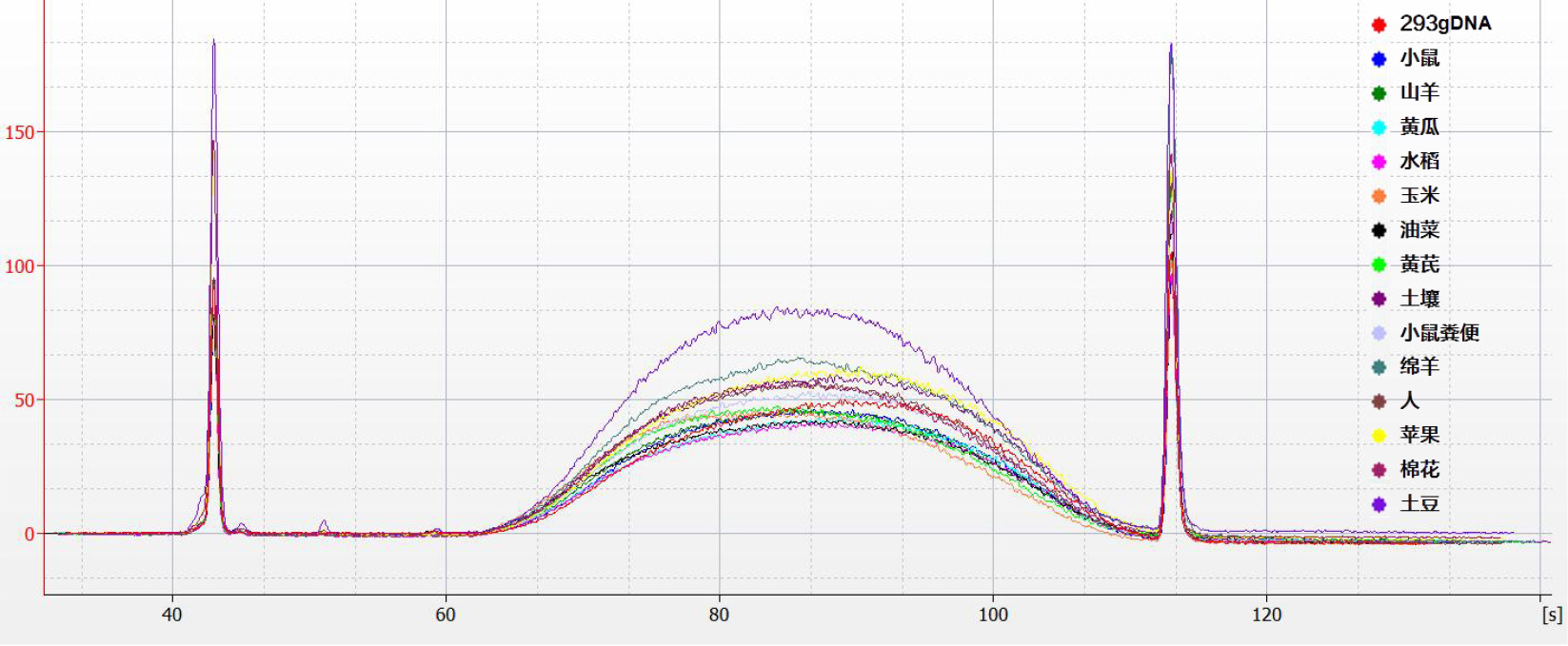Click the red 293gDNA legend marker

coord(1379,25)
